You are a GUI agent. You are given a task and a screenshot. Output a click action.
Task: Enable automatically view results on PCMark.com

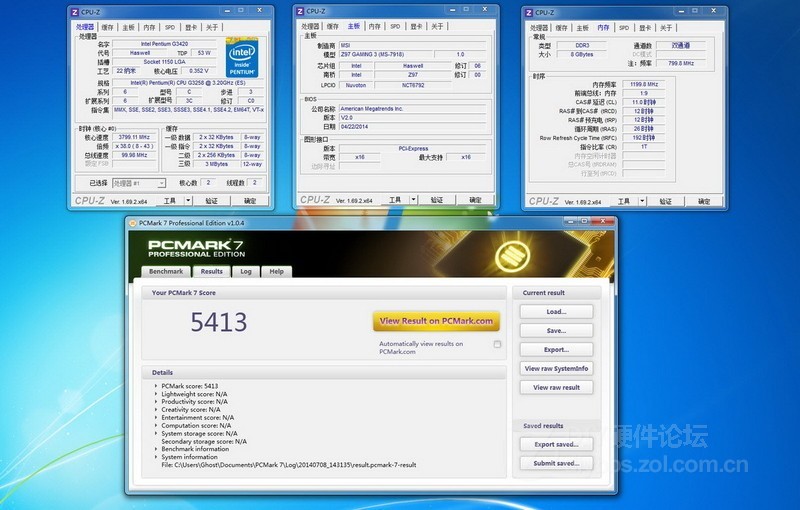click(x=497, y=344)
